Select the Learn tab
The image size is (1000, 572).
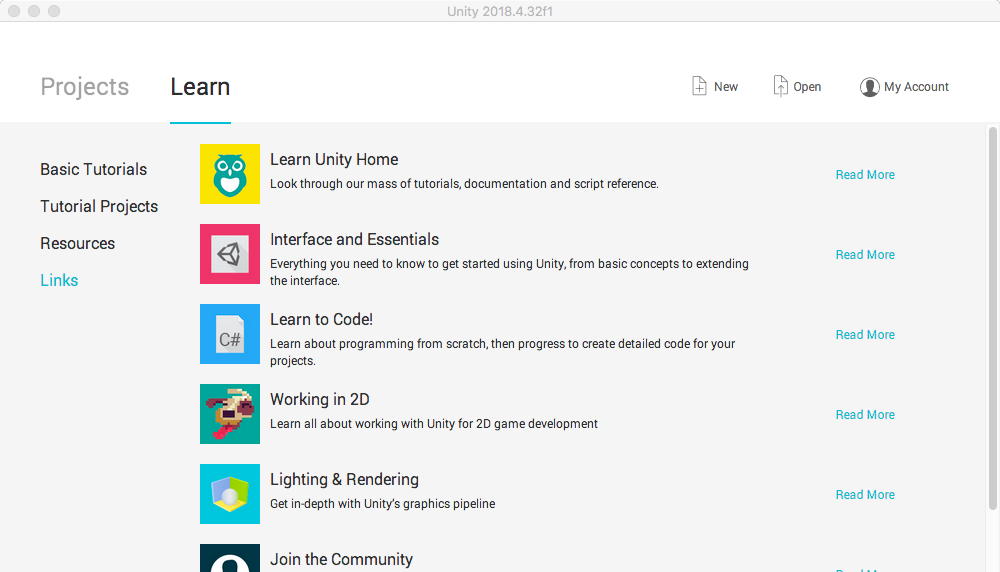click(x=200, y=87)
